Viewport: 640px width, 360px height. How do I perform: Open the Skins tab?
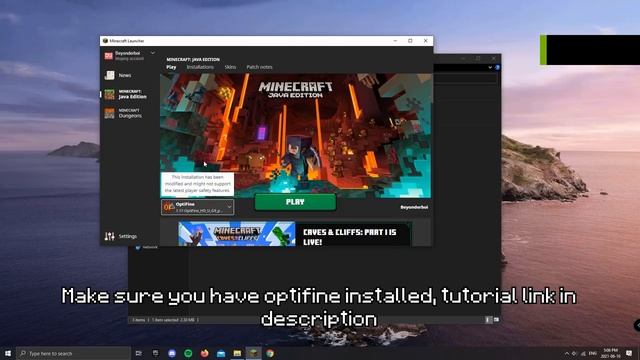[230, 67]
